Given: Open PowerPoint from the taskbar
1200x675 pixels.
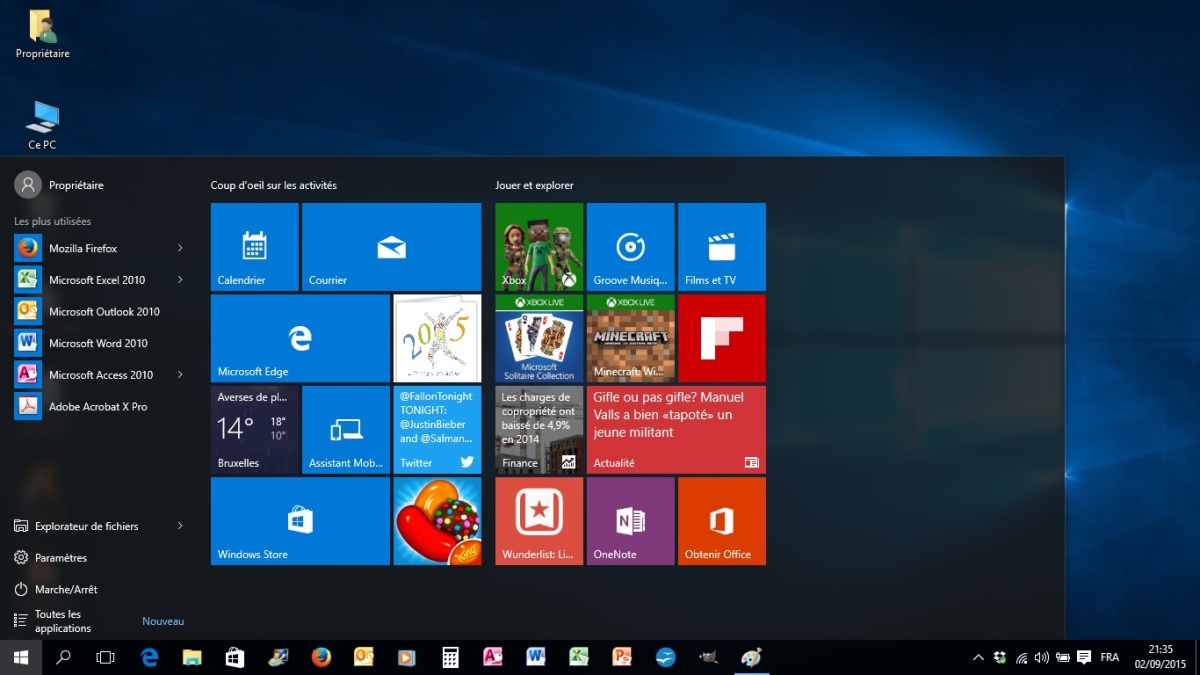Looking at the screenshot, I should pos(622,657).
